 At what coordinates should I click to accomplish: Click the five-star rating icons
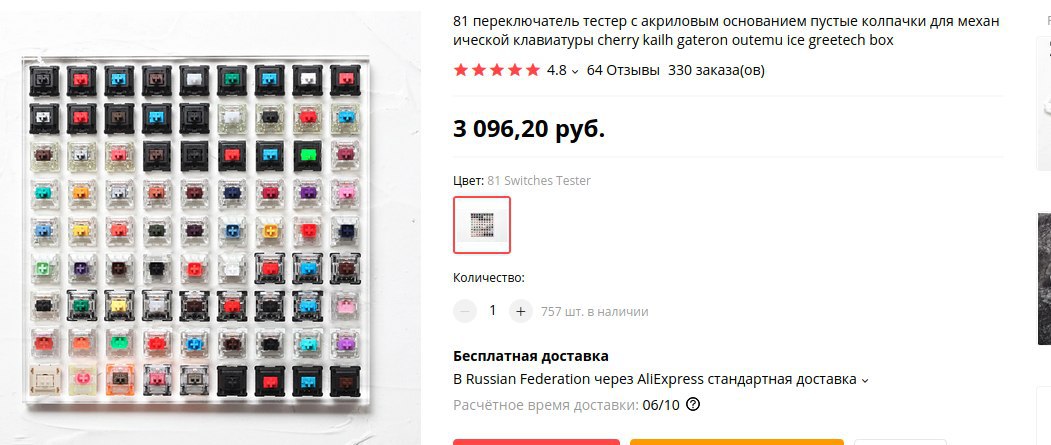[x=497, y=70]
